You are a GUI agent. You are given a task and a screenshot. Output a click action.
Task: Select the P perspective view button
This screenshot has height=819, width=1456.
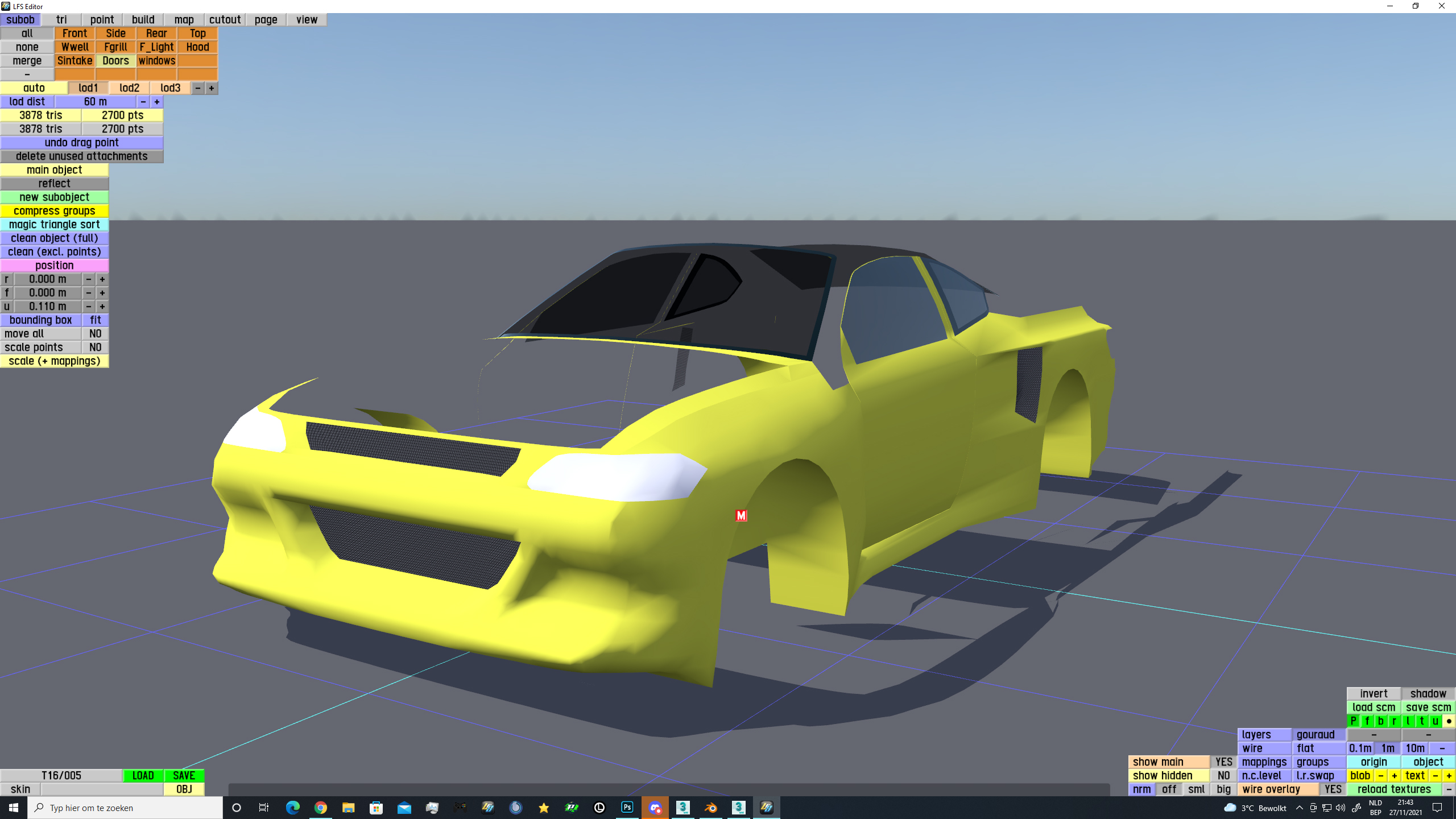pyautogui.click(x=1354, y=721)
